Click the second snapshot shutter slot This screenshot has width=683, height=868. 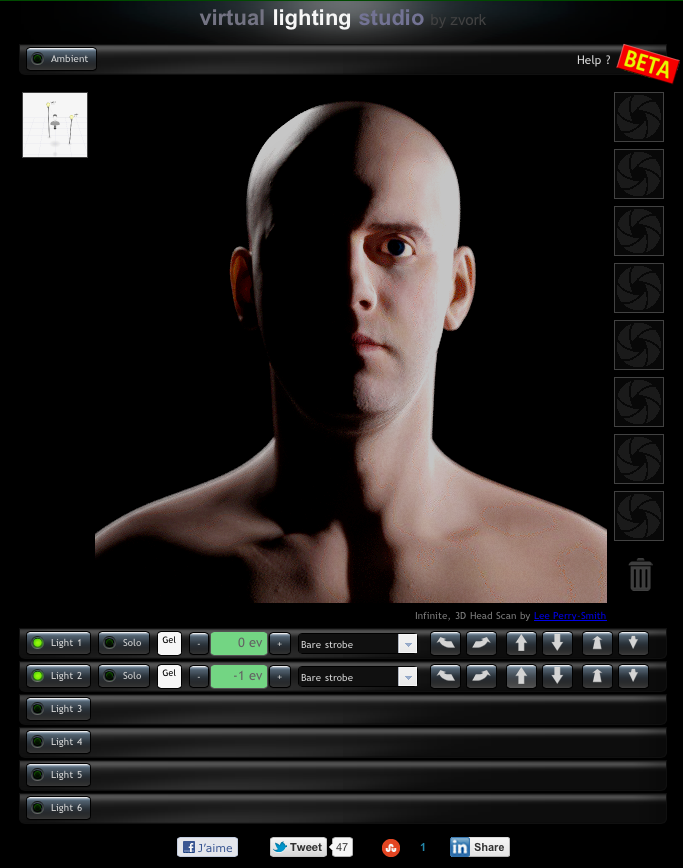(639, 174)
